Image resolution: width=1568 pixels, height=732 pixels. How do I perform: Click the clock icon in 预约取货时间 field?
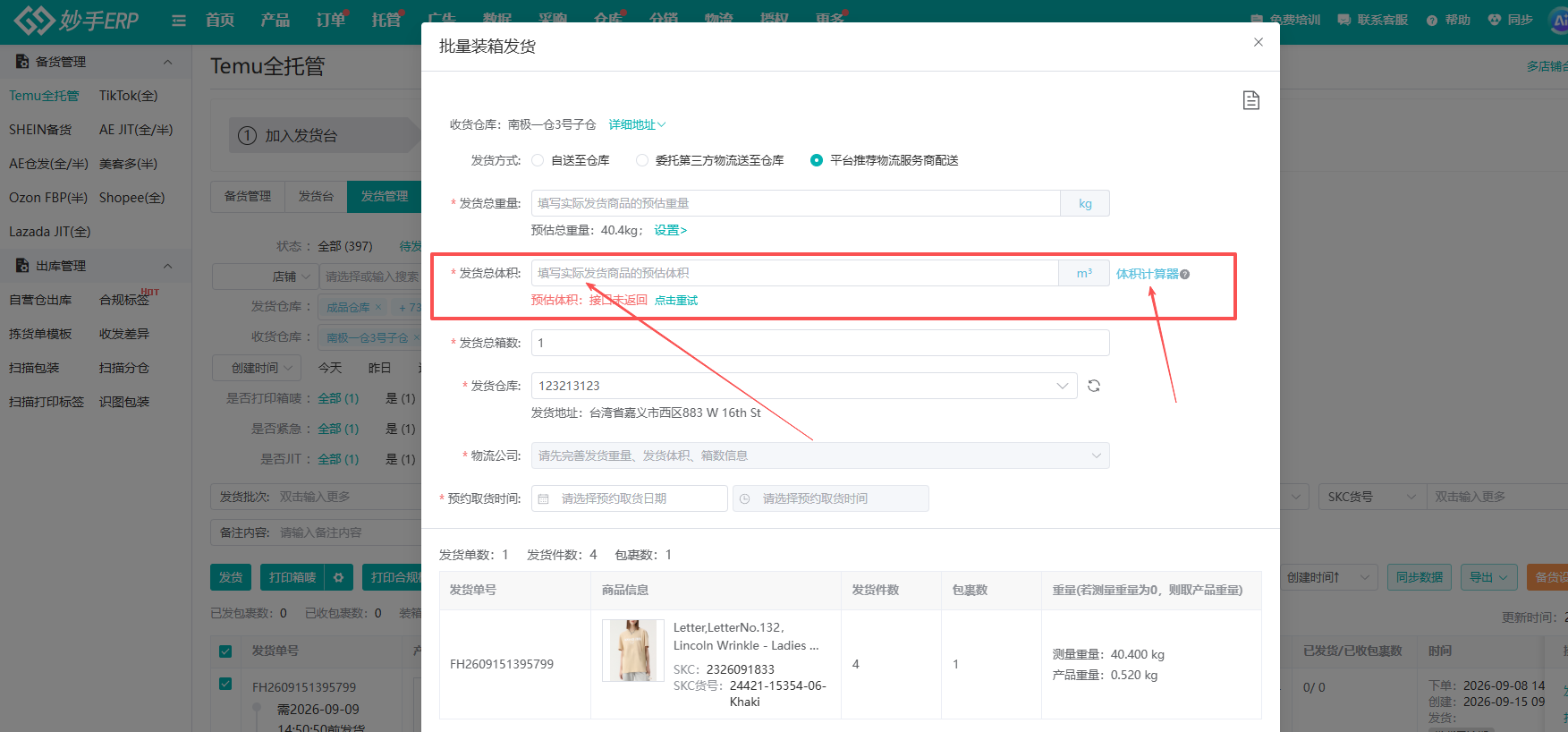[x=744, y=498]
